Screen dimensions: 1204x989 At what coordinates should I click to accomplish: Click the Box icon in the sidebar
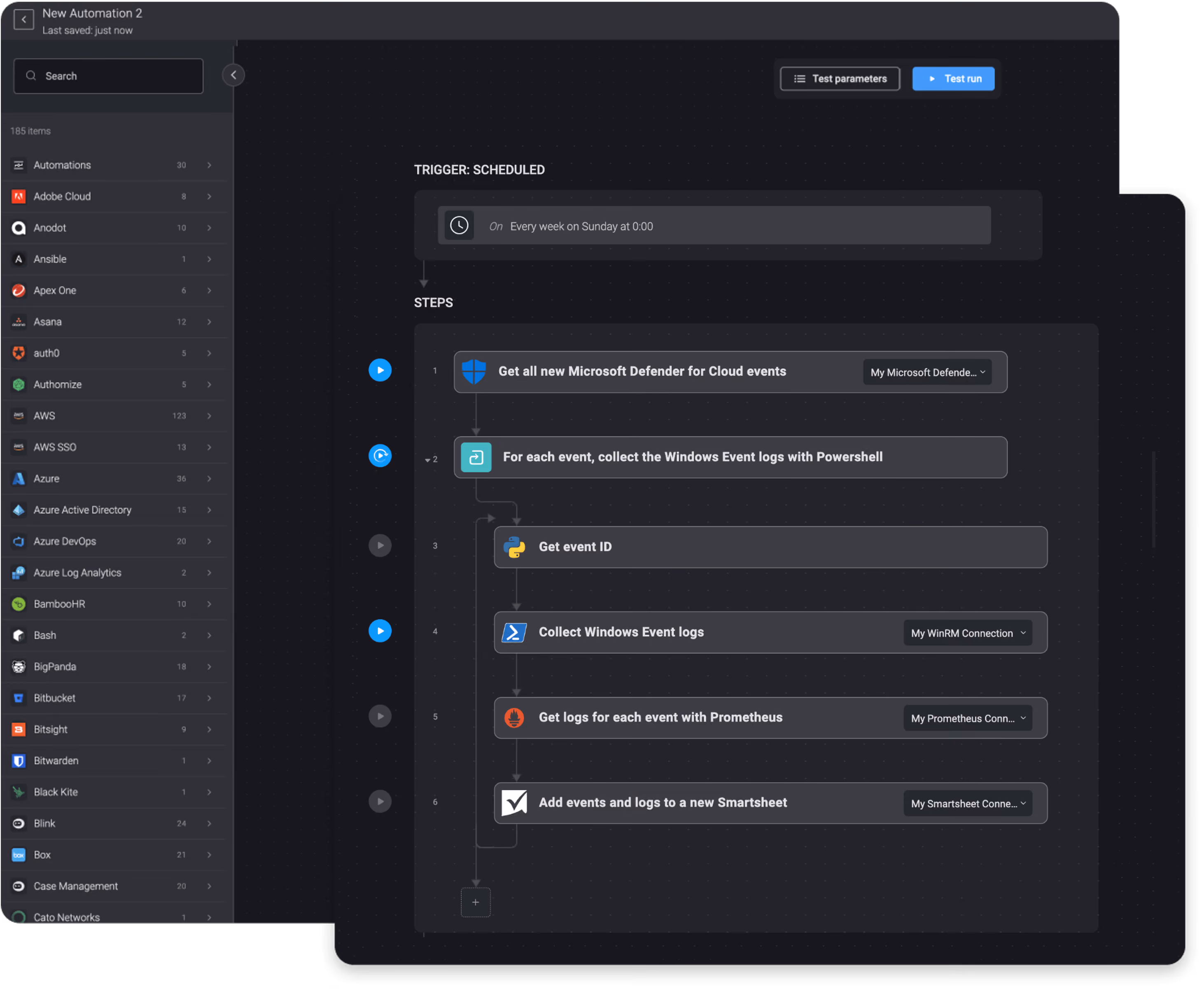click(x=19, y=855)
